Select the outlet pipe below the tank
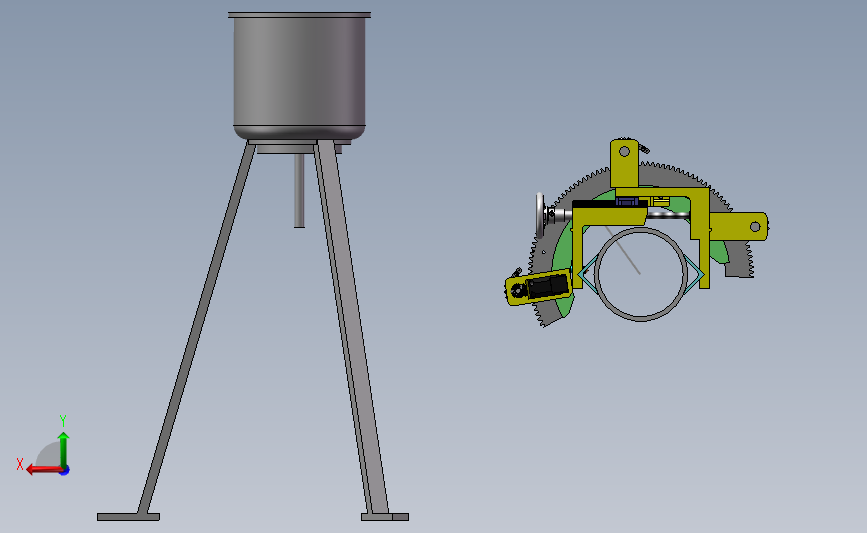The width and height of the screenshot is (867, 533). [299, 191]
